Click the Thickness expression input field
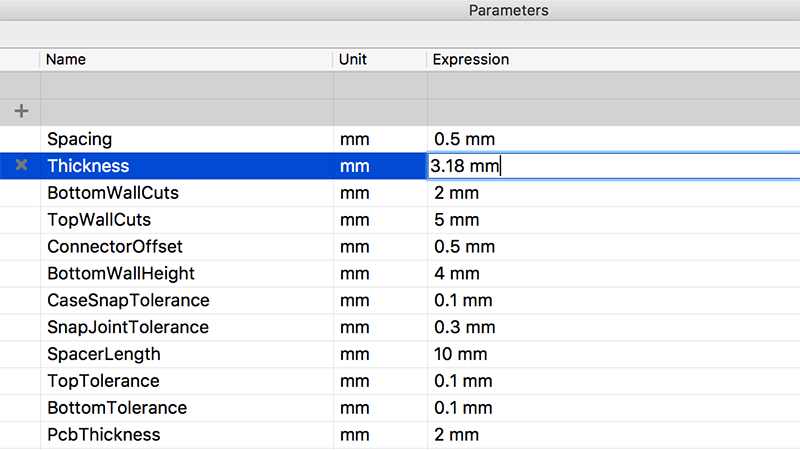This screenshot has width=800, height=450. (612, 166)
